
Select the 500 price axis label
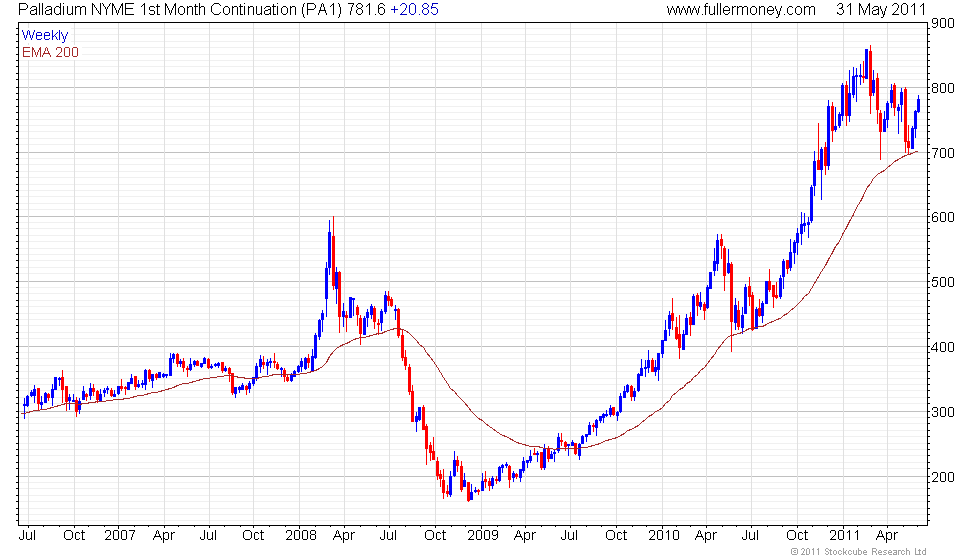[942, 282]
